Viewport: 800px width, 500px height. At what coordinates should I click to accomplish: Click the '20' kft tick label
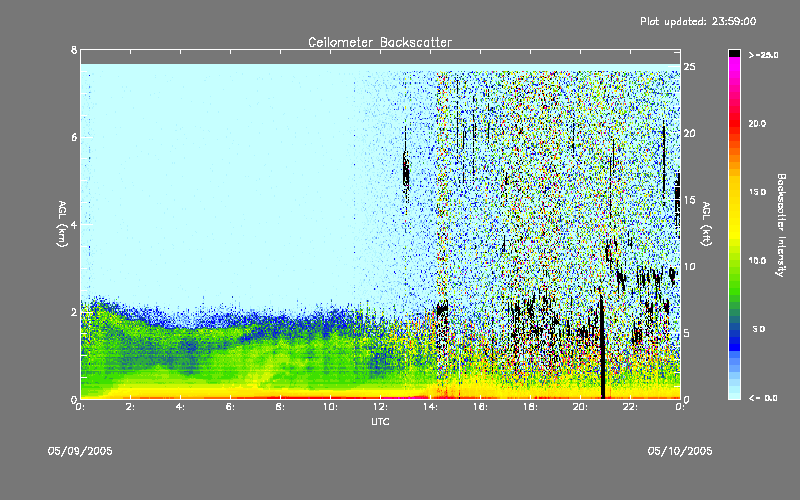pyautogui.click(x=689, y=133)
